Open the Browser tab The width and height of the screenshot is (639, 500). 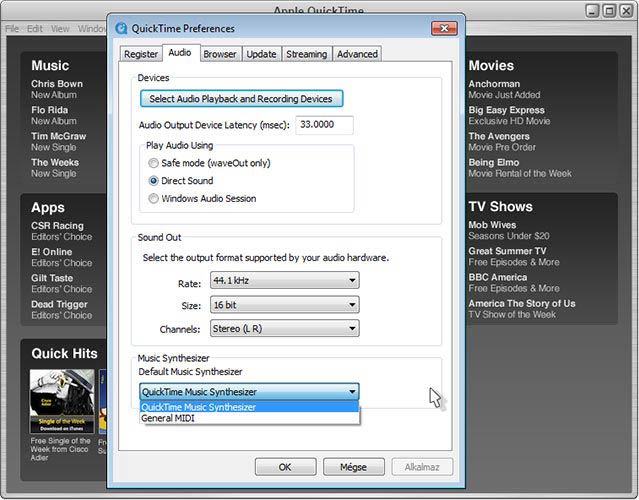[220, 54]
